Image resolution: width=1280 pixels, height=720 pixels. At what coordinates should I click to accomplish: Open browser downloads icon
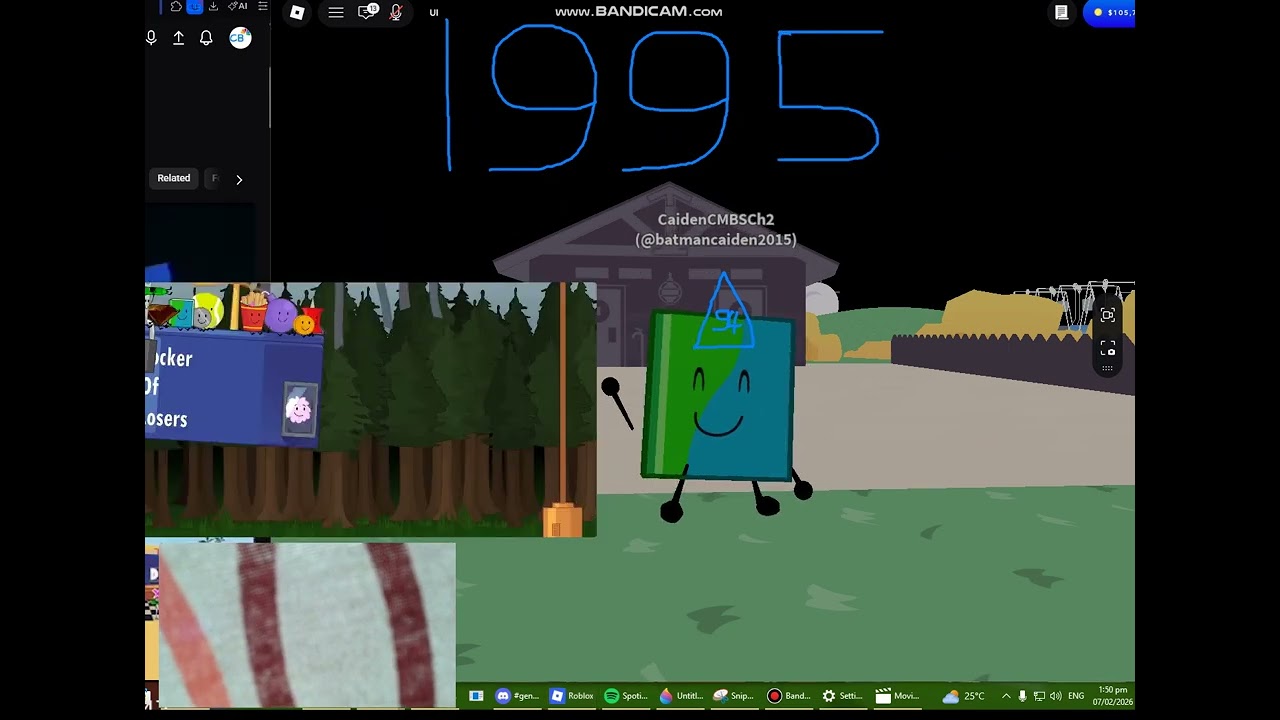point(213,6)
